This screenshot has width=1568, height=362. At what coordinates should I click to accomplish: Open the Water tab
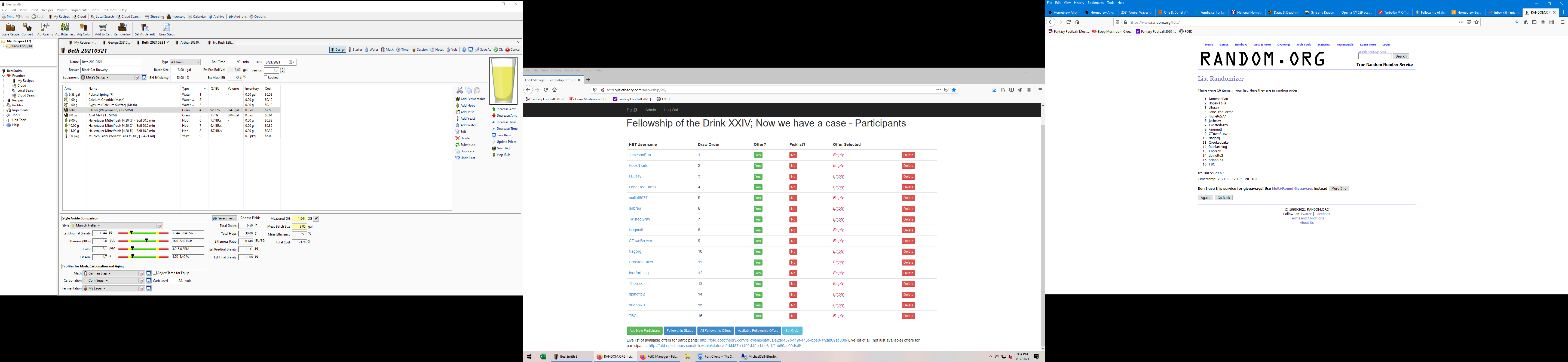[372, 50]
